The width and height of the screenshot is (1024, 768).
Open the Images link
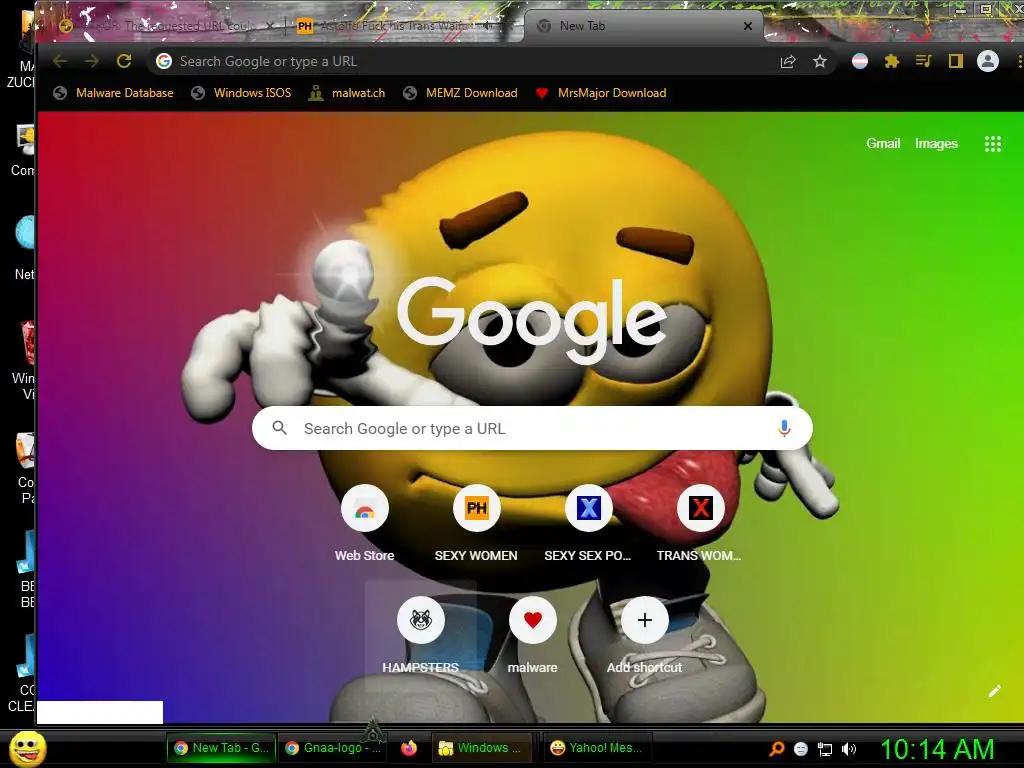(936, 144)
